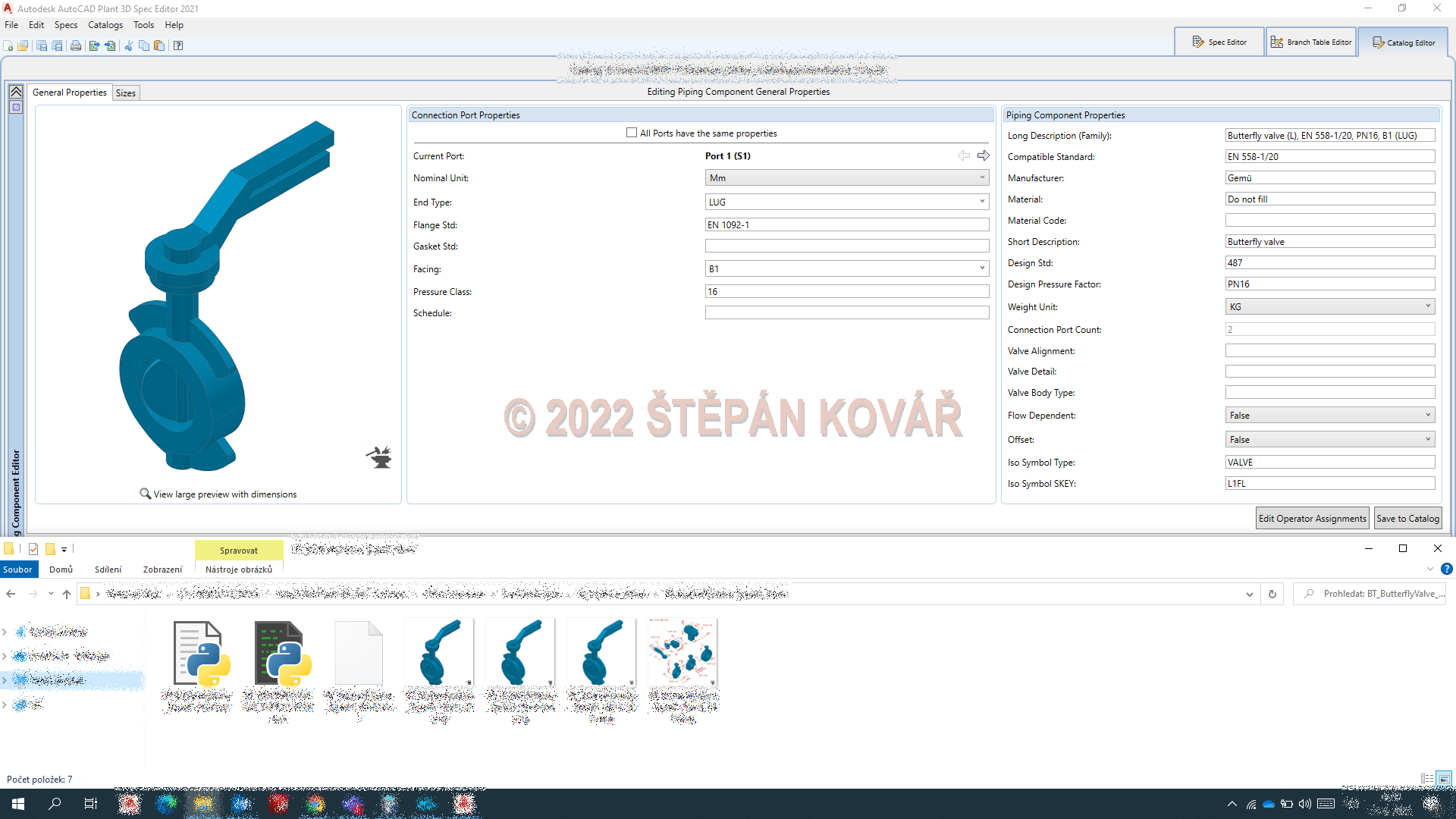
Task: Show hidden system tray icons
Action: coord(1232,804)
